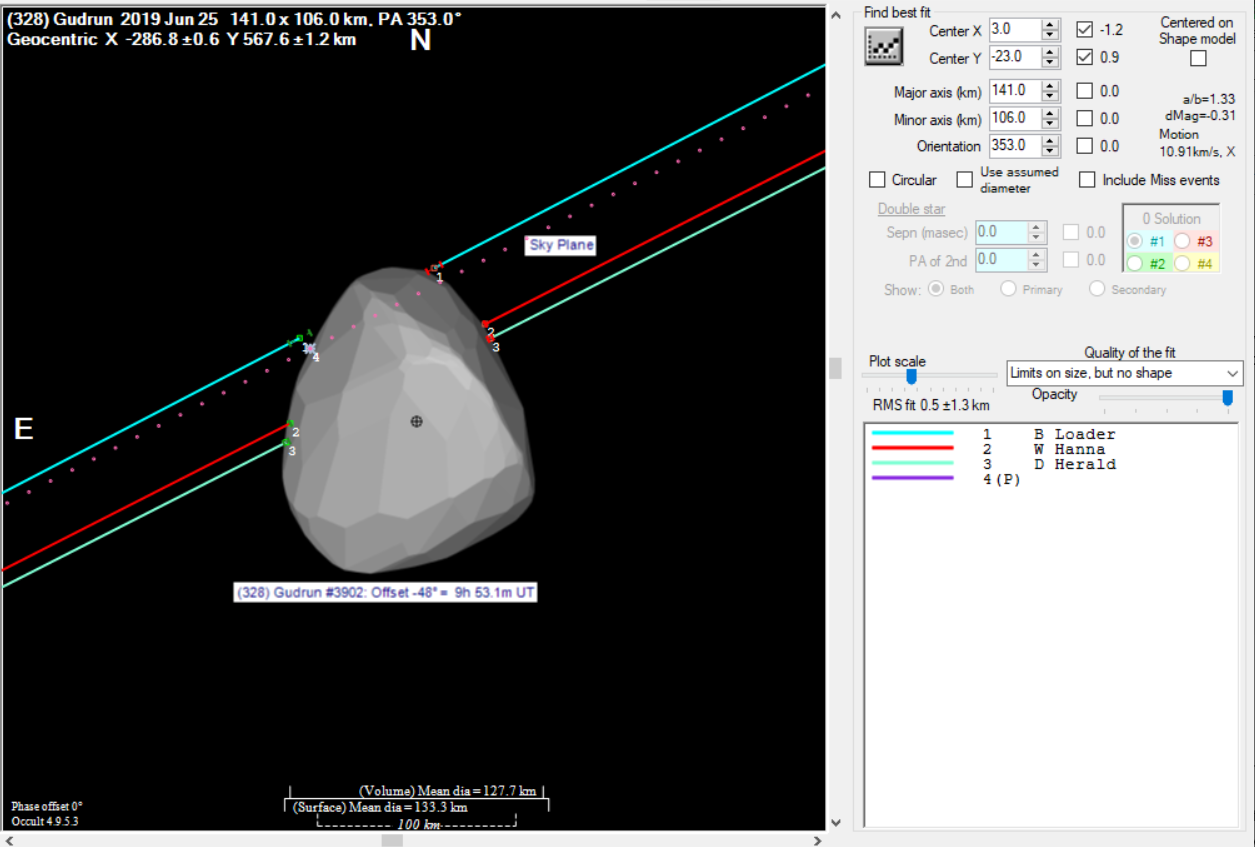This screenshot has height=847, width=1255.
Task: Increase Minor axis with up arrow
Action: (x=1050, y=113)
